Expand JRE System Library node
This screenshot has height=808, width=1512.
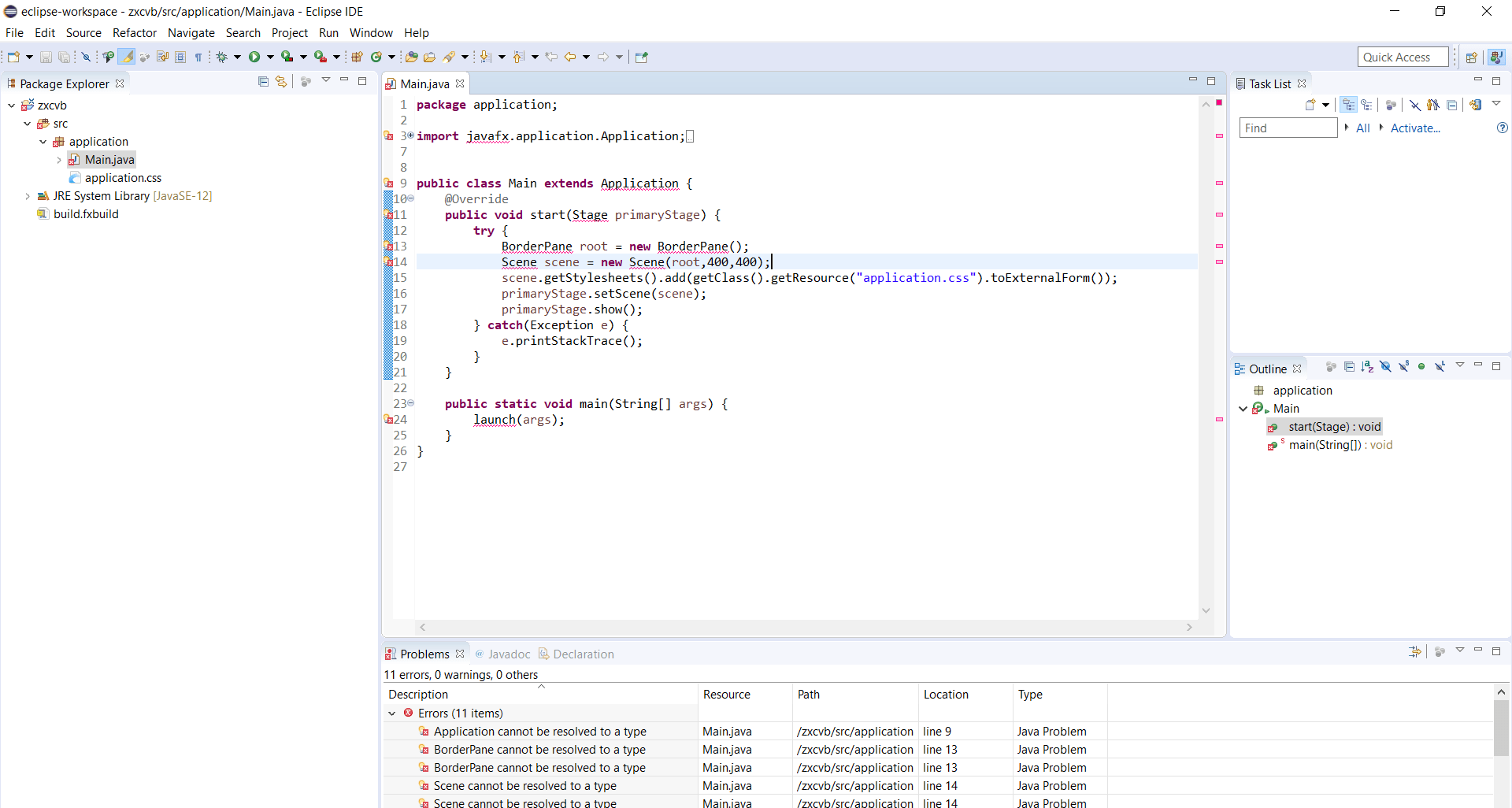pyautogui.click(x=28, y=196)
